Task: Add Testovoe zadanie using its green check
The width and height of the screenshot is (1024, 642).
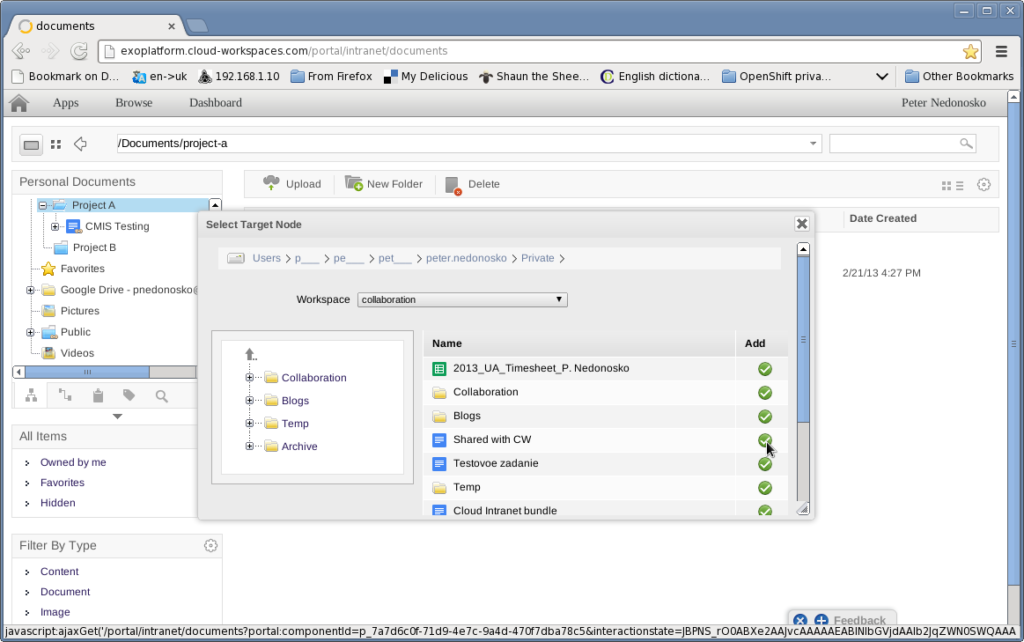Action: (x=764, y=463)
